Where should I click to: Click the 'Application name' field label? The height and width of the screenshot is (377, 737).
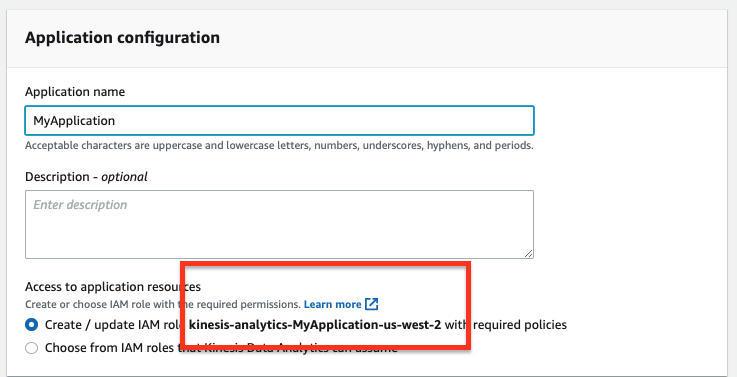click(x=75, y=92)
